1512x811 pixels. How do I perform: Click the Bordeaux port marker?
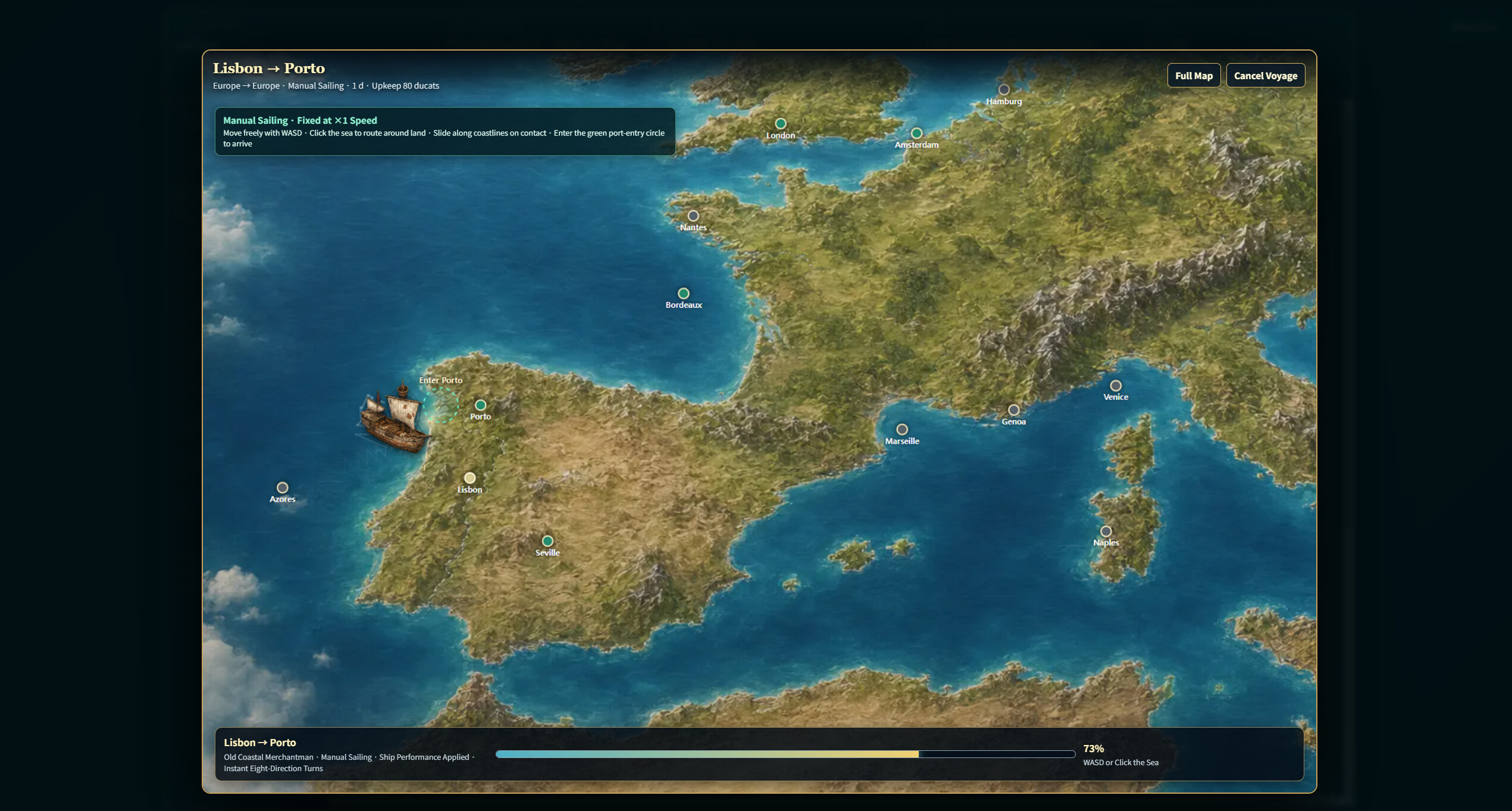point(684,293)
